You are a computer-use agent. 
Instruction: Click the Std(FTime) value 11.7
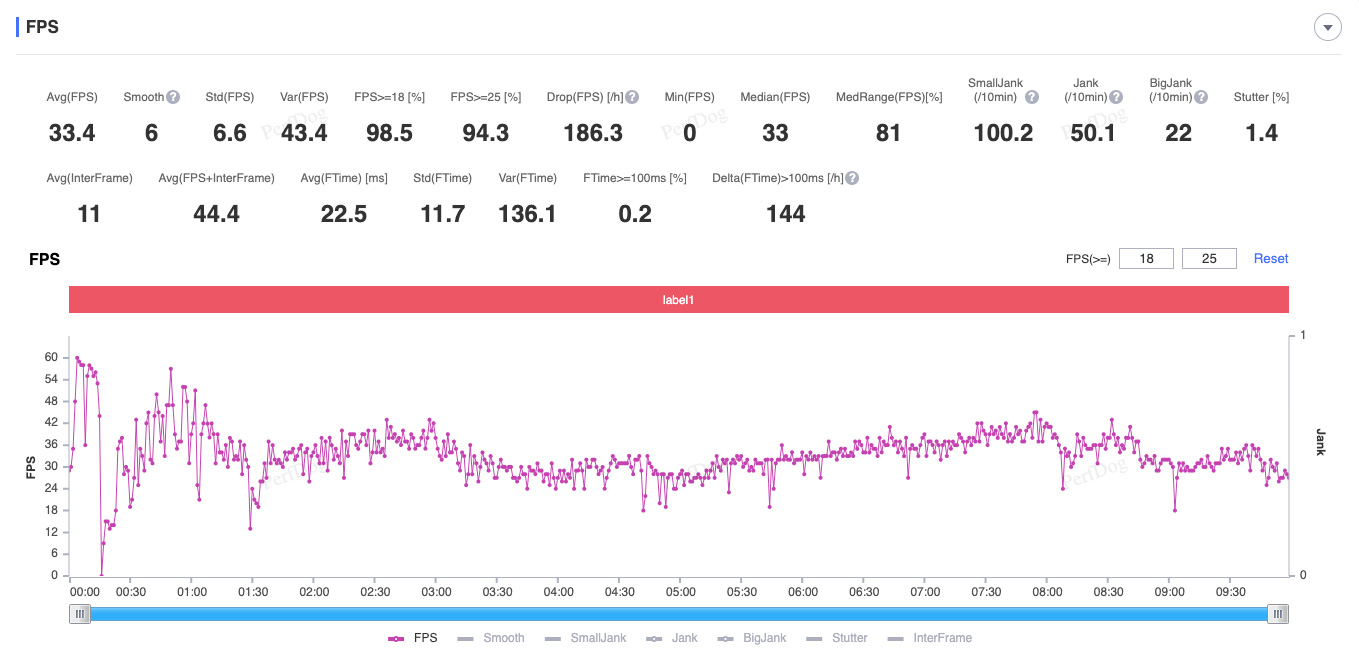point(443,213)
